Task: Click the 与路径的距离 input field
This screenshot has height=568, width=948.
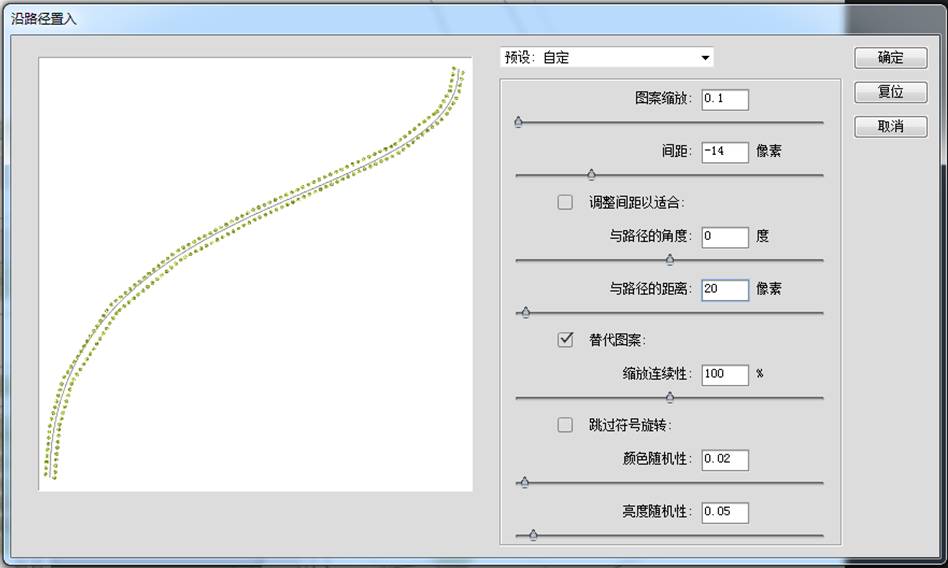Action: [x=725, y=289]
